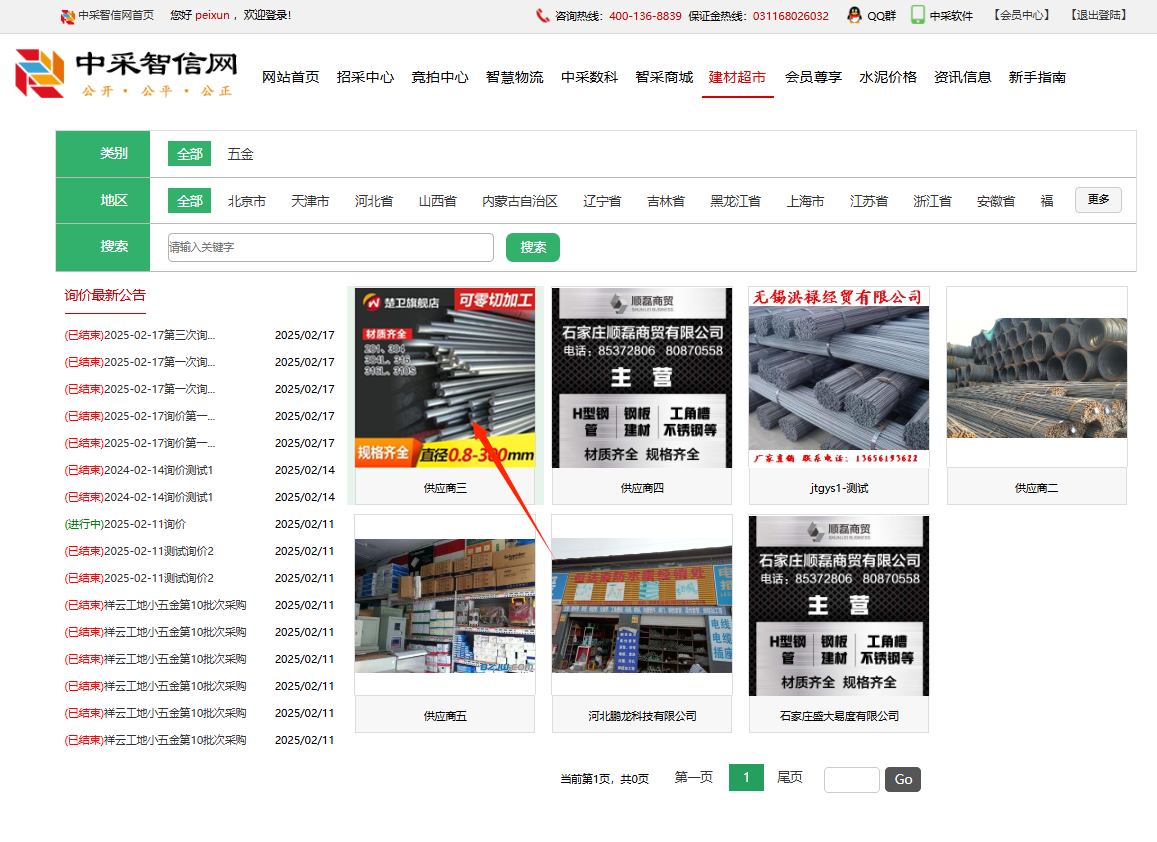Open the 供应商四 supplier card image
This screenshot has width=1157, height=842.
642,377
